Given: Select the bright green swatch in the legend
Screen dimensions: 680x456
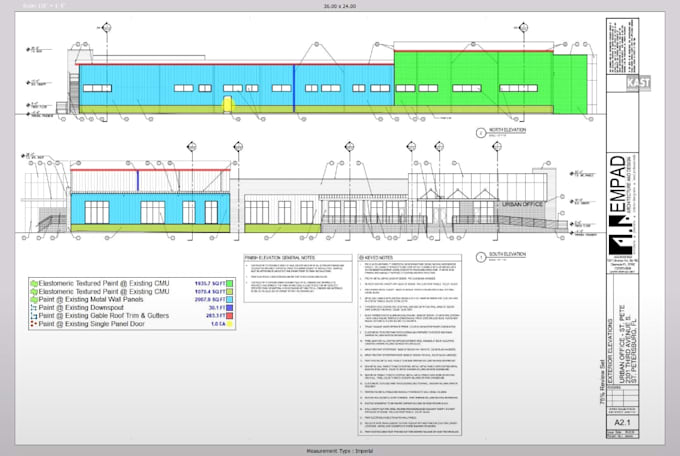Looking at the screenshot, I should click(230, 284).
